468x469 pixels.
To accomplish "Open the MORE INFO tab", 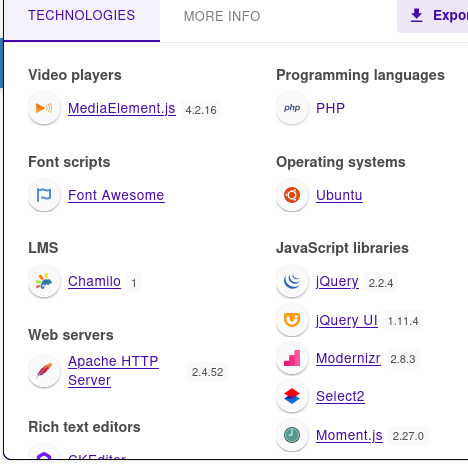I will pyautogui.click(x=222, y=16).
